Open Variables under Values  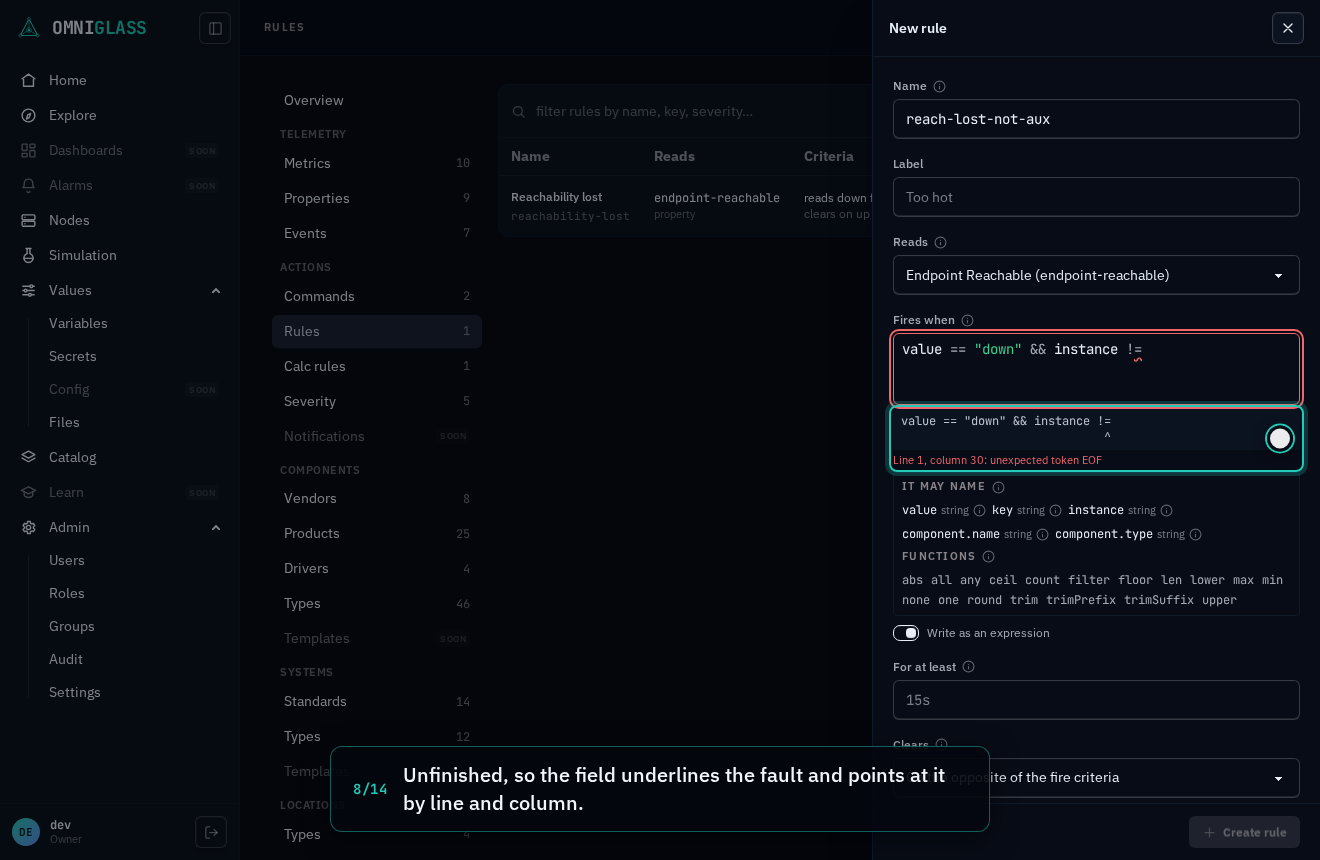coord(78,323)
